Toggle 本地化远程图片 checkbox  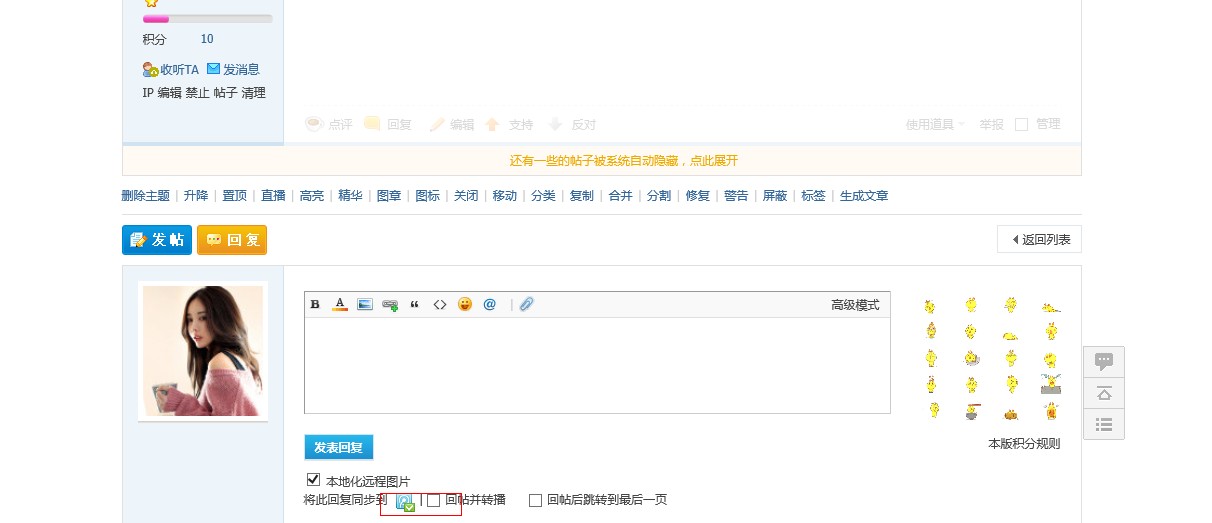[x=313, y=480]
